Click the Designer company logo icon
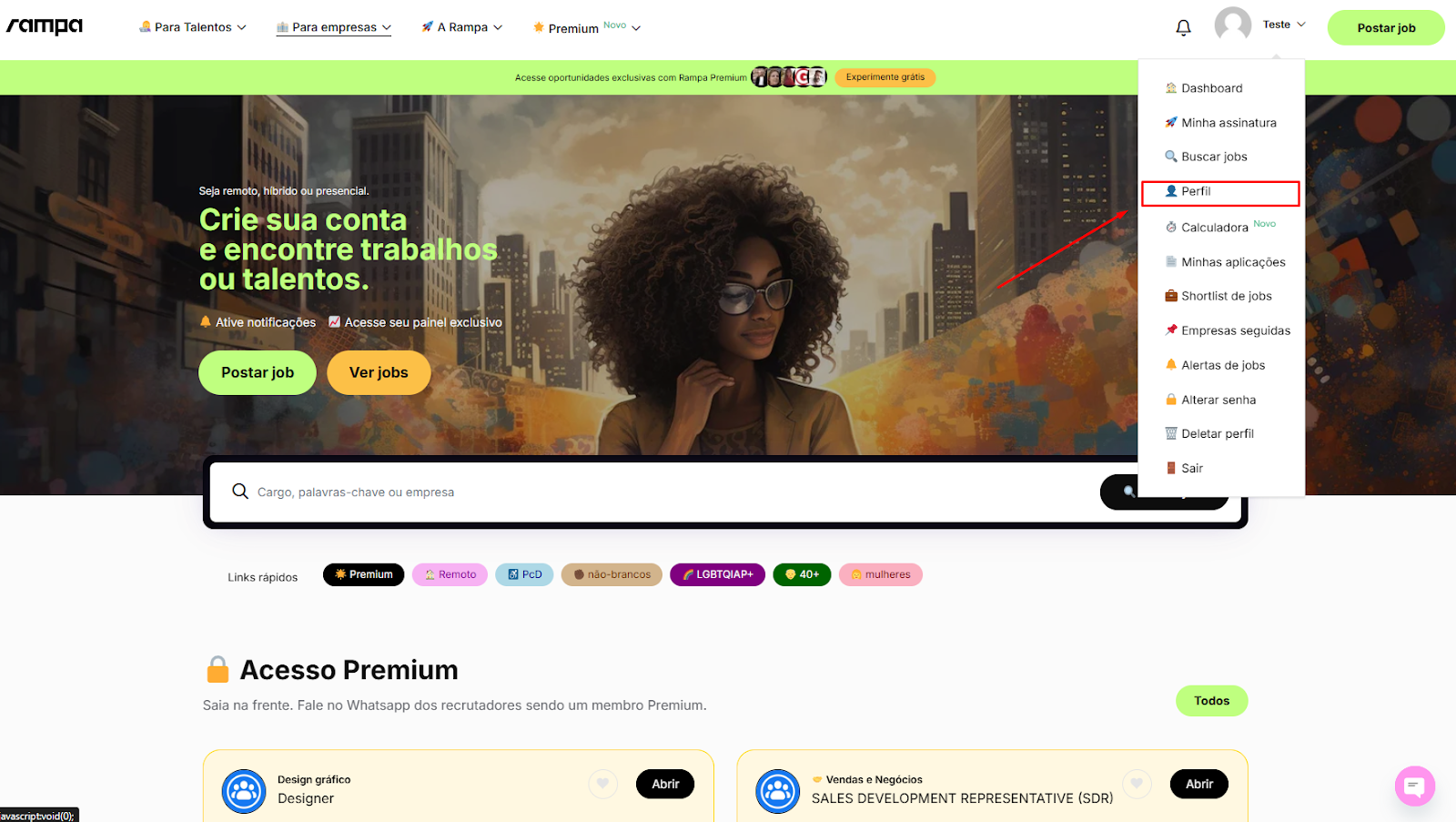 click(244, 791)
